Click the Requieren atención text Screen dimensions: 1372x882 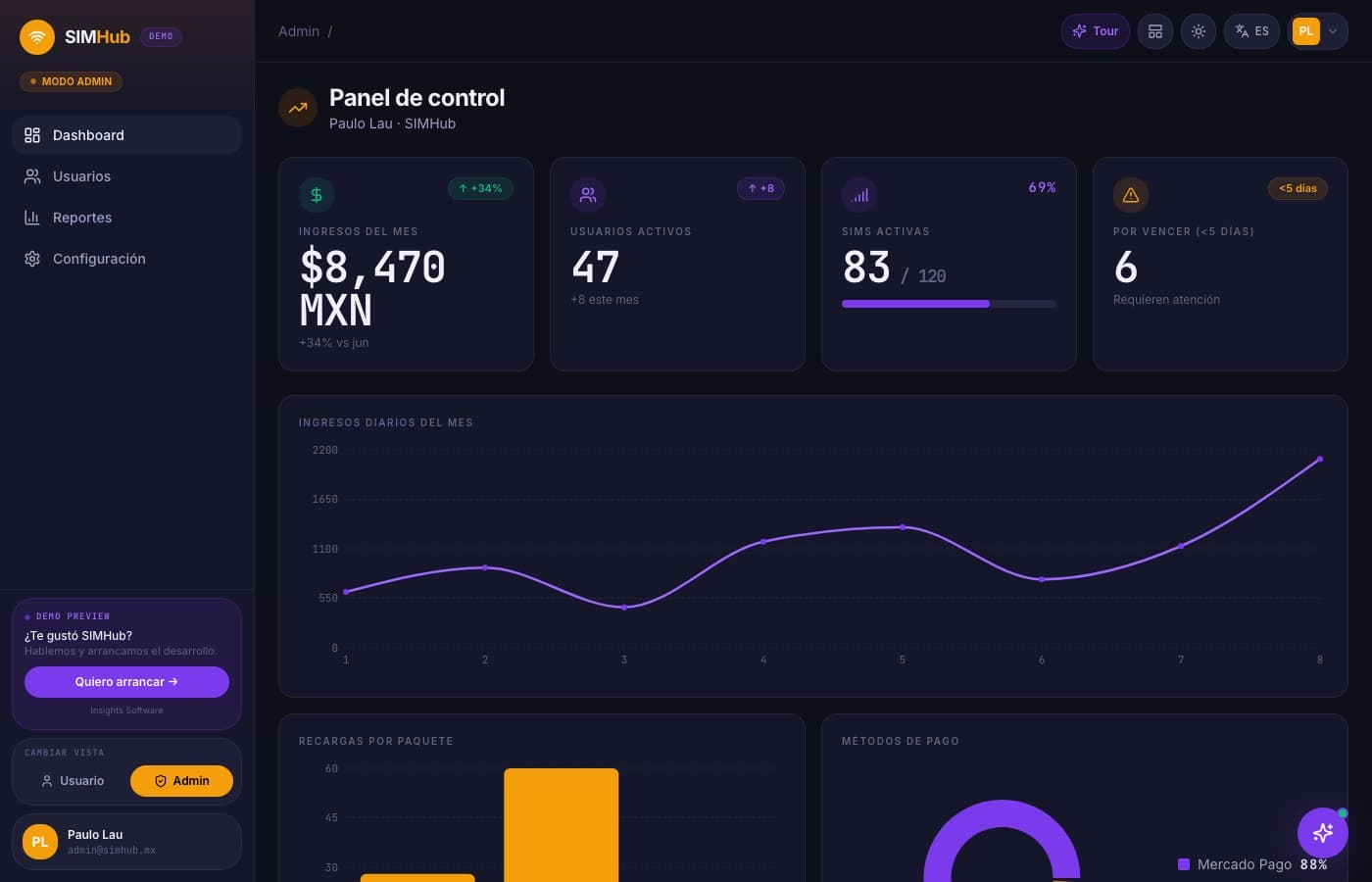[x=1166, y=300]
